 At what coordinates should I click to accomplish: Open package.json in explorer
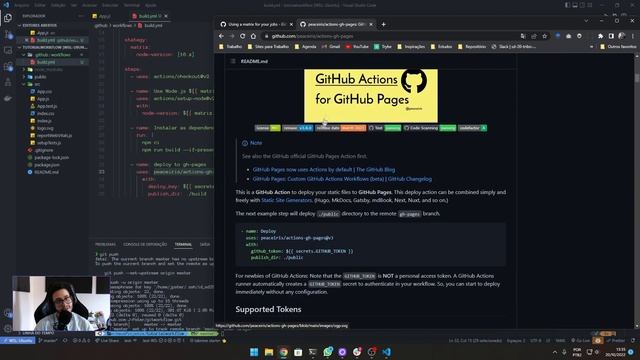click(x=47, y=165)
